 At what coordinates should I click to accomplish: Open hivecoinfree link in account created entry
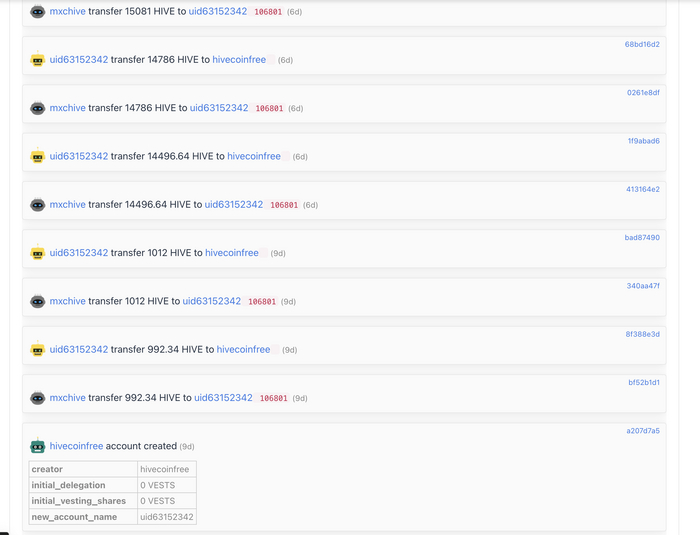pos(76,446)
